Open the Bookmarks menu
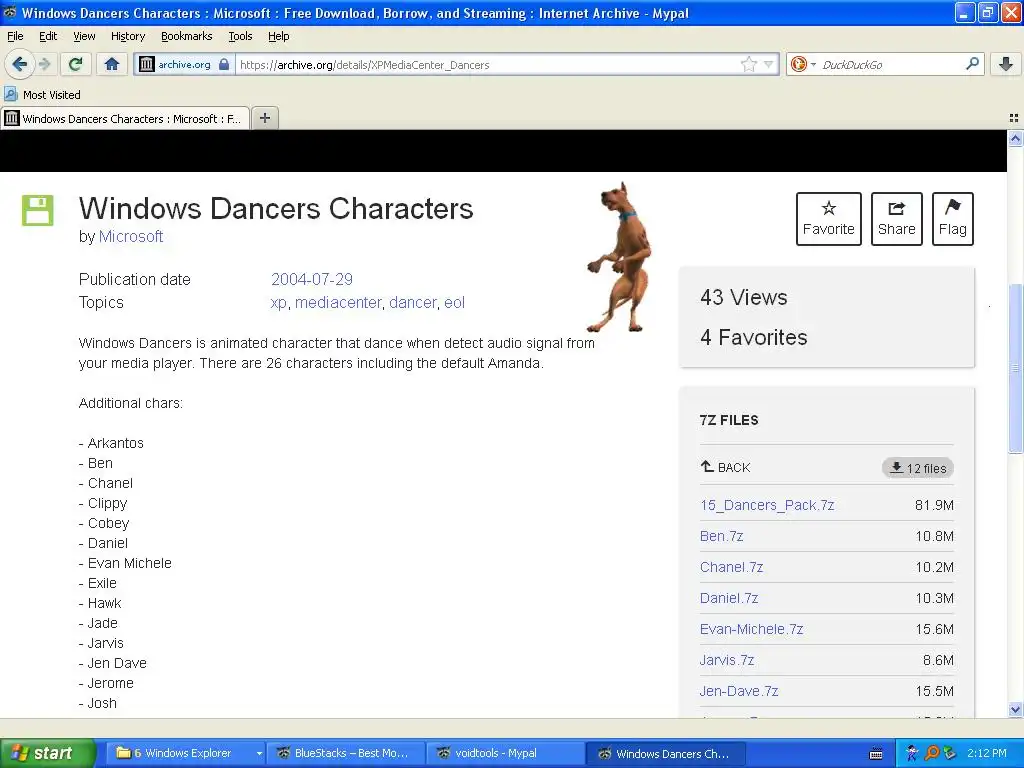Screen dimensions: 1024x768 click(x=186, y=36)
